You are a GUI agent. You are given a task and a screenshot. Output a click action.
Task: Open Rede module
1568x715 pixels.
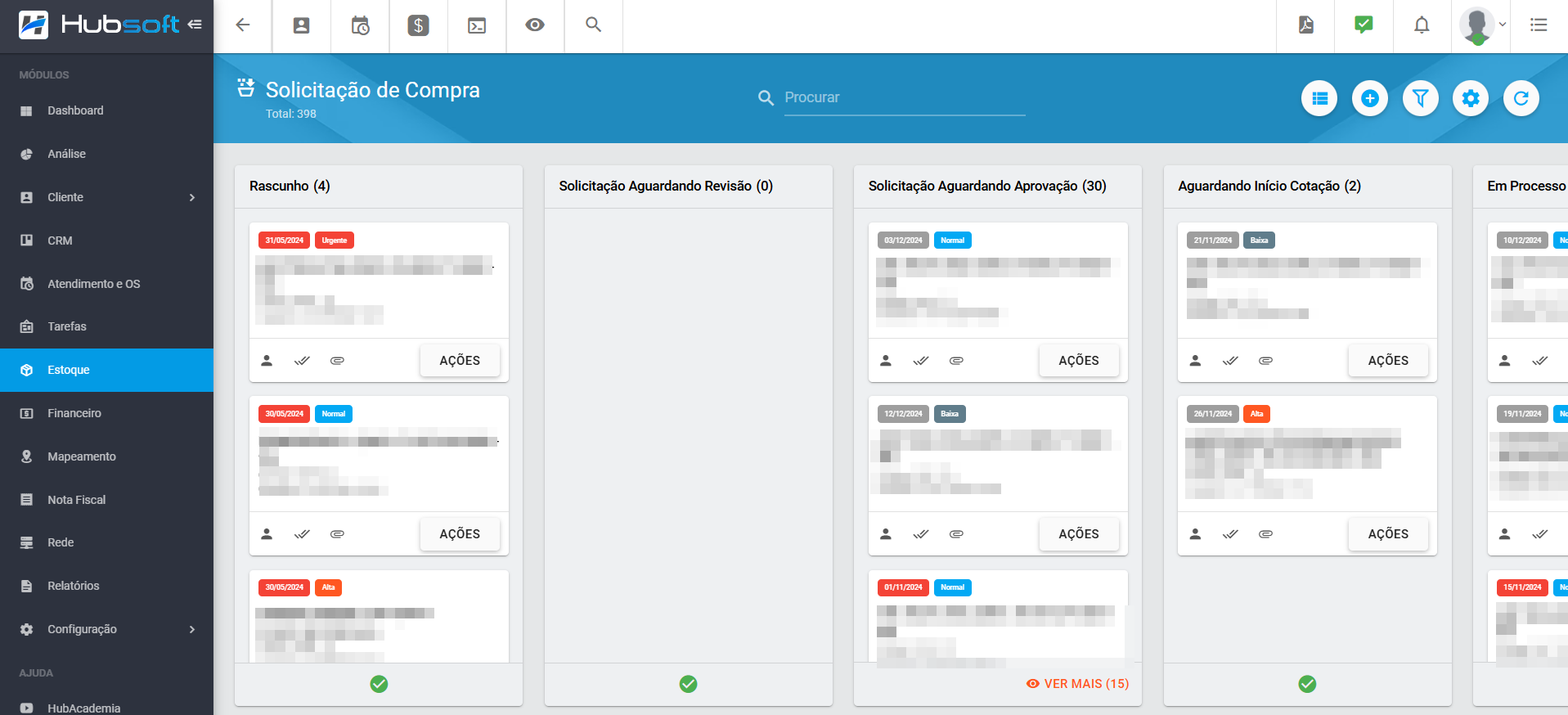[x=106, y=542]
